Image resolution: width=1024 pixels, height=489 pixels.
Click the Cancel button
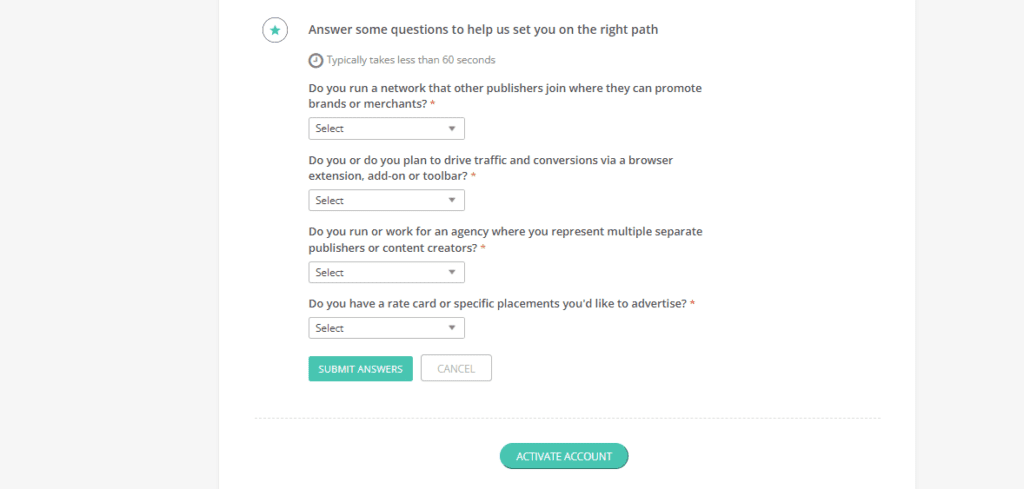click(456, 369)
